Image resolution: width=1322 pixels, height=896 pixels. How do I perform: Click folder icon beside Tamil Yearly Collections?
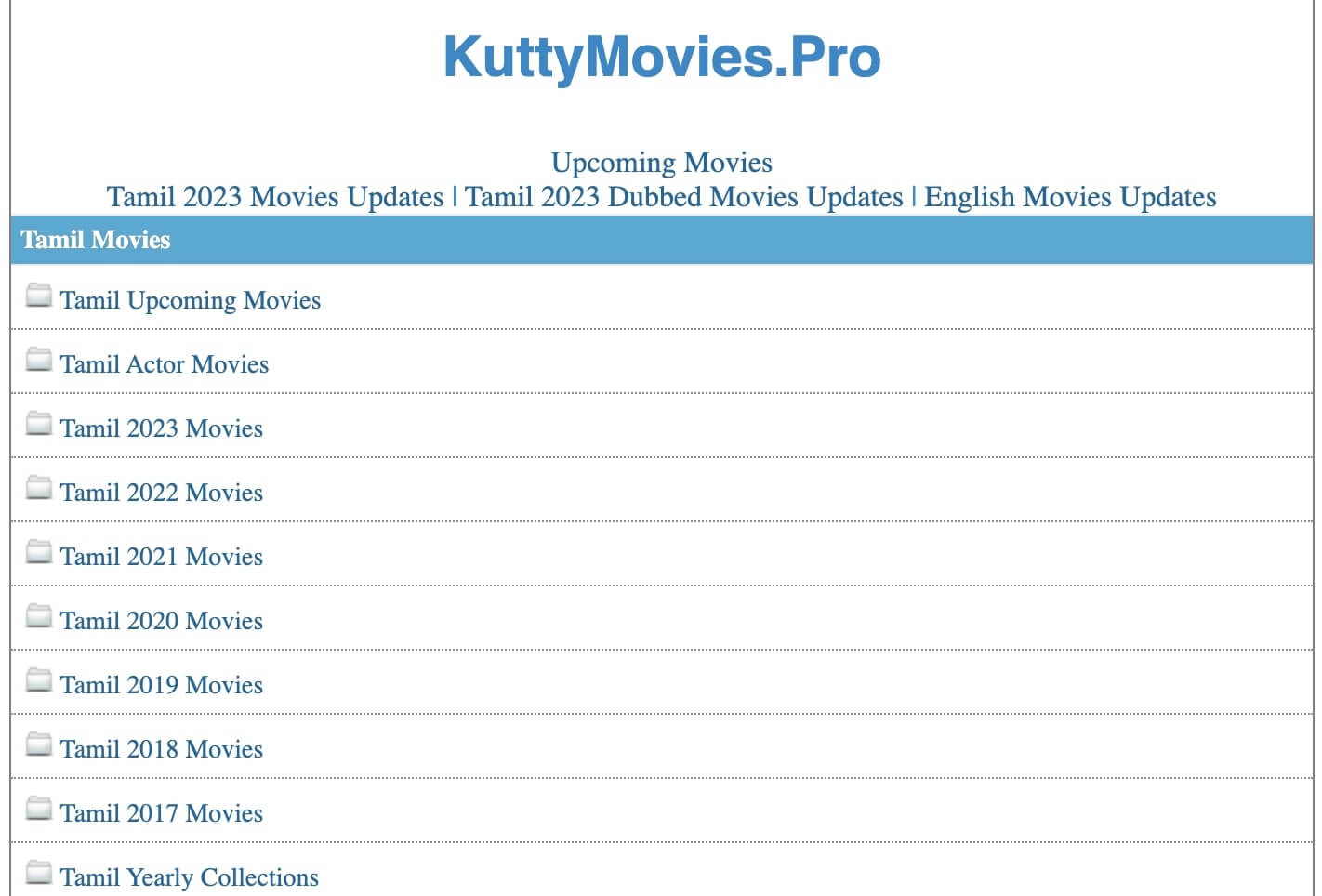point(39,873)
